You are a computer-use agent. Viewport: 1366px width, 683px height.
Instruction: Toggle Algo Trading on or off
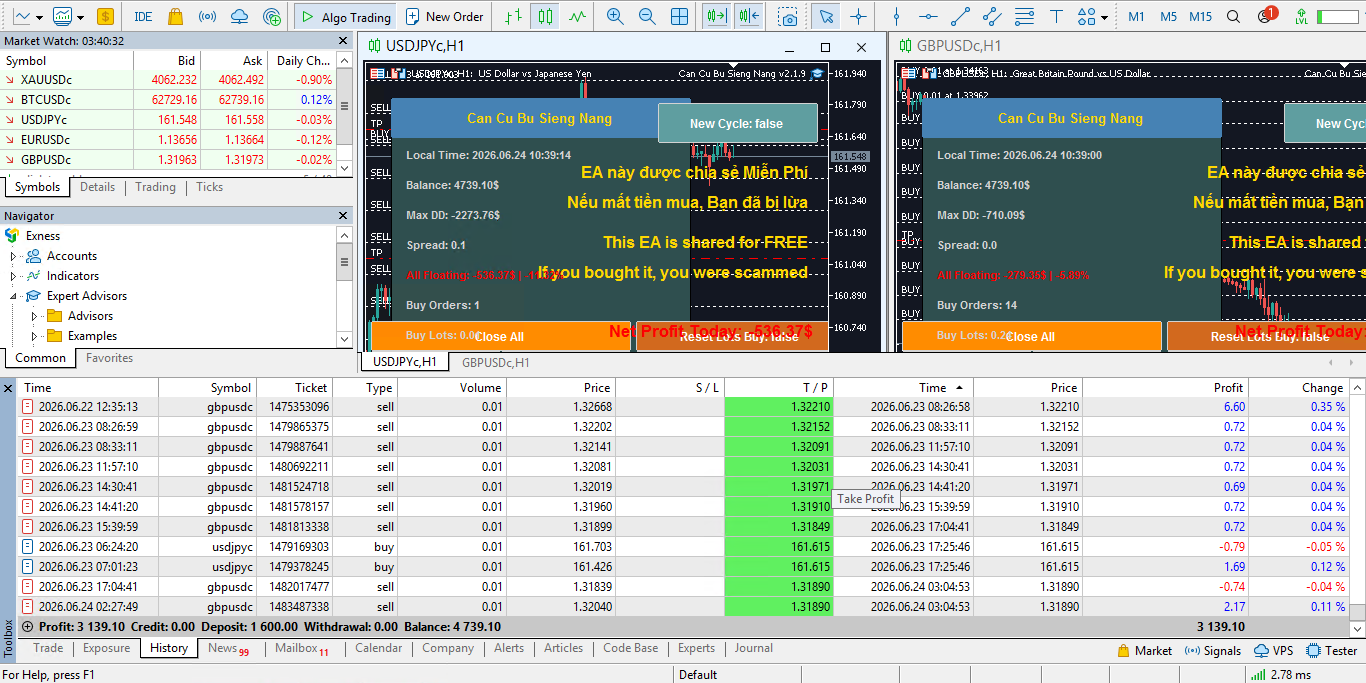click(344, 16)
